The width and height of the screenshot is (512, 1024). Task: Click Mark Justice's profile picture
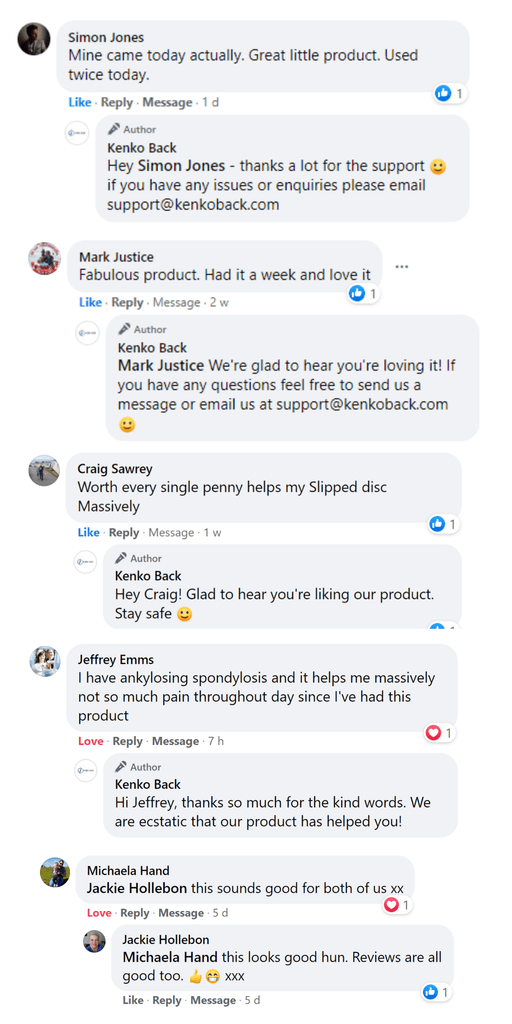(44, 259)
